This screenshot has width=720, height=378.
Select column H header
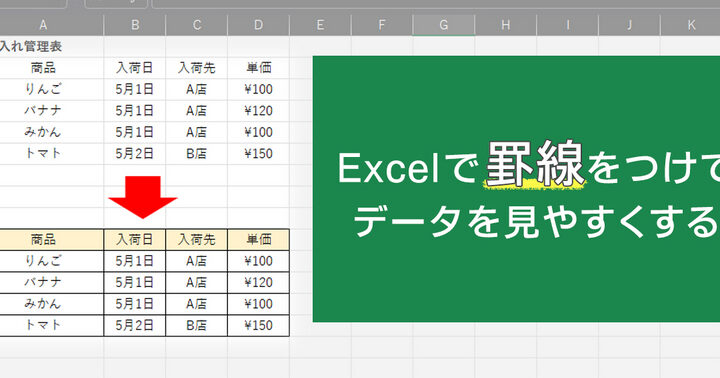(506, 25)
